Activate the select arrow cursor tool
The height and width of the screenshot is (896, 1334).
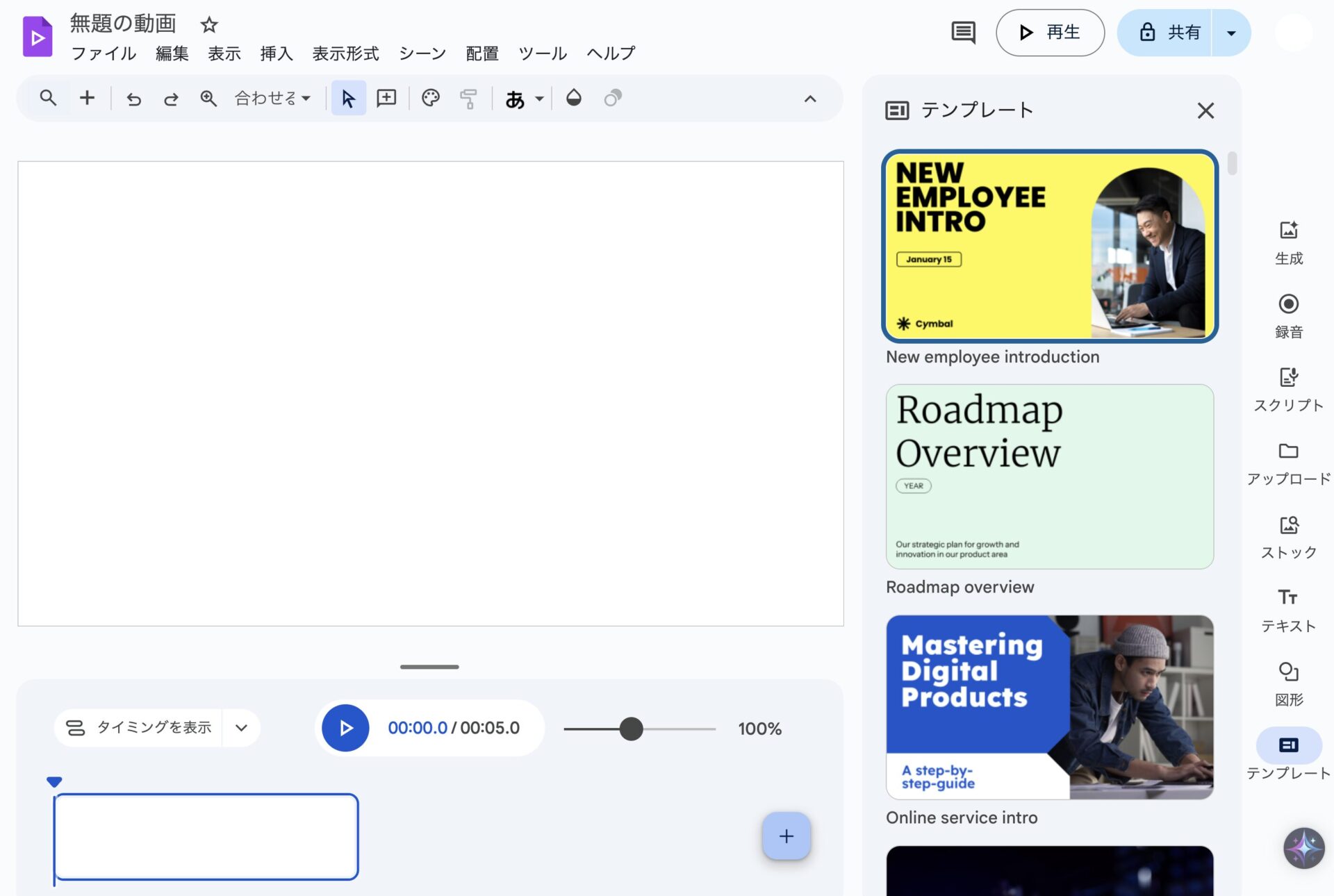click(x=348, y=99)
